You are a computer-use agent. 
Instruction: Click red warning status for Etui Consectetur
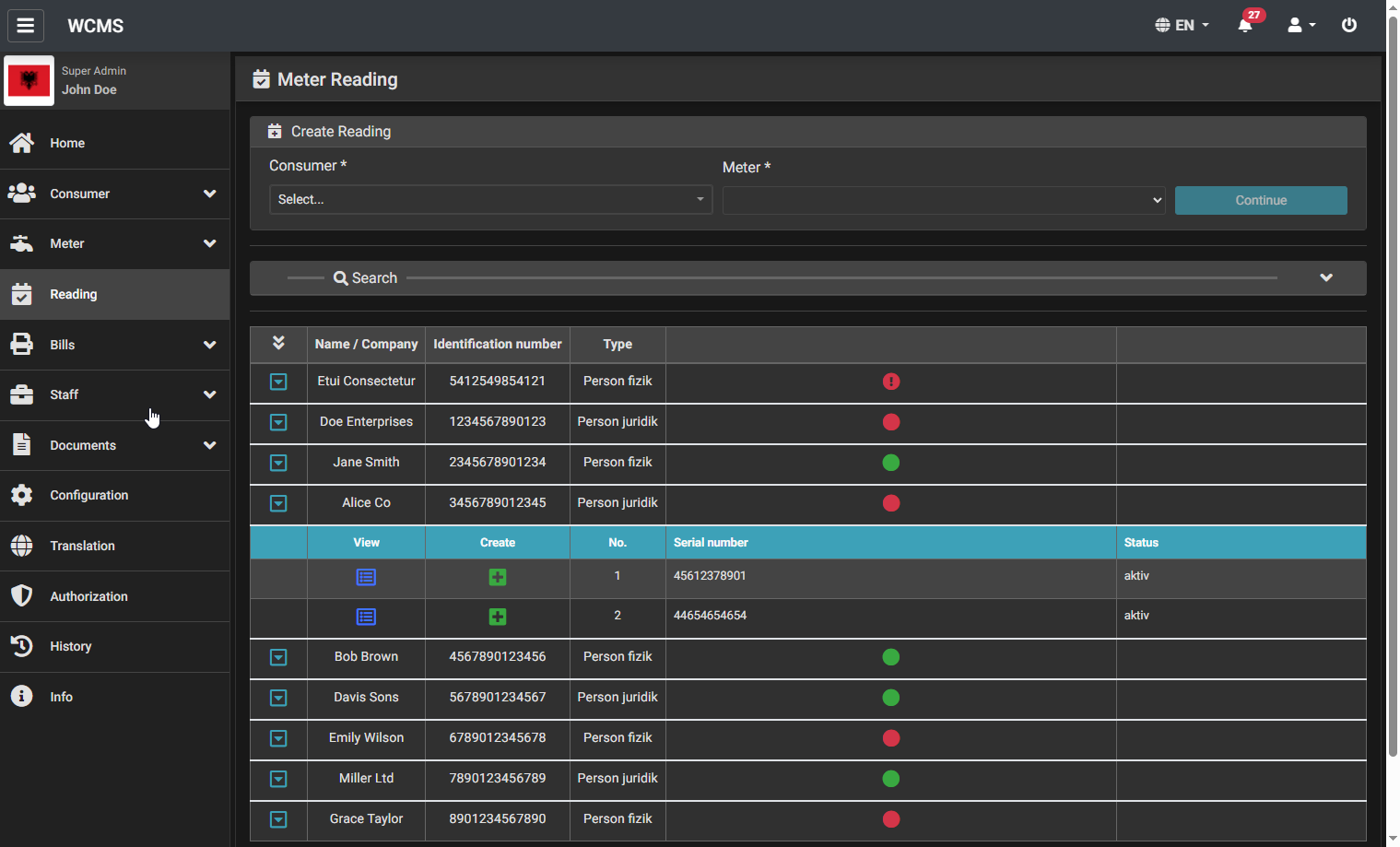coord(891,382)
